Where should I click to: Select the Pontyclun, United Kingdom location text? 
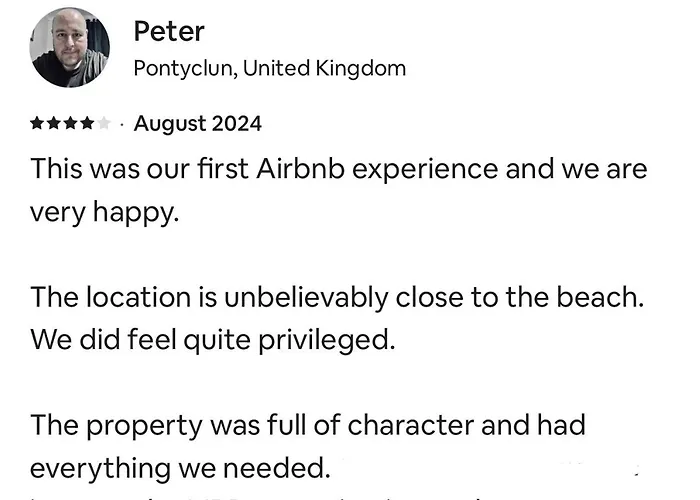pyautogui.click(x=270, y=69)
